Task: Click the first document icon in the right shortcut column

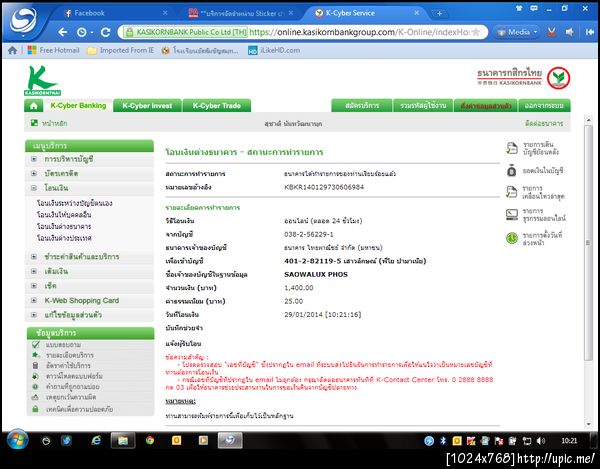Action: [512, 148]
